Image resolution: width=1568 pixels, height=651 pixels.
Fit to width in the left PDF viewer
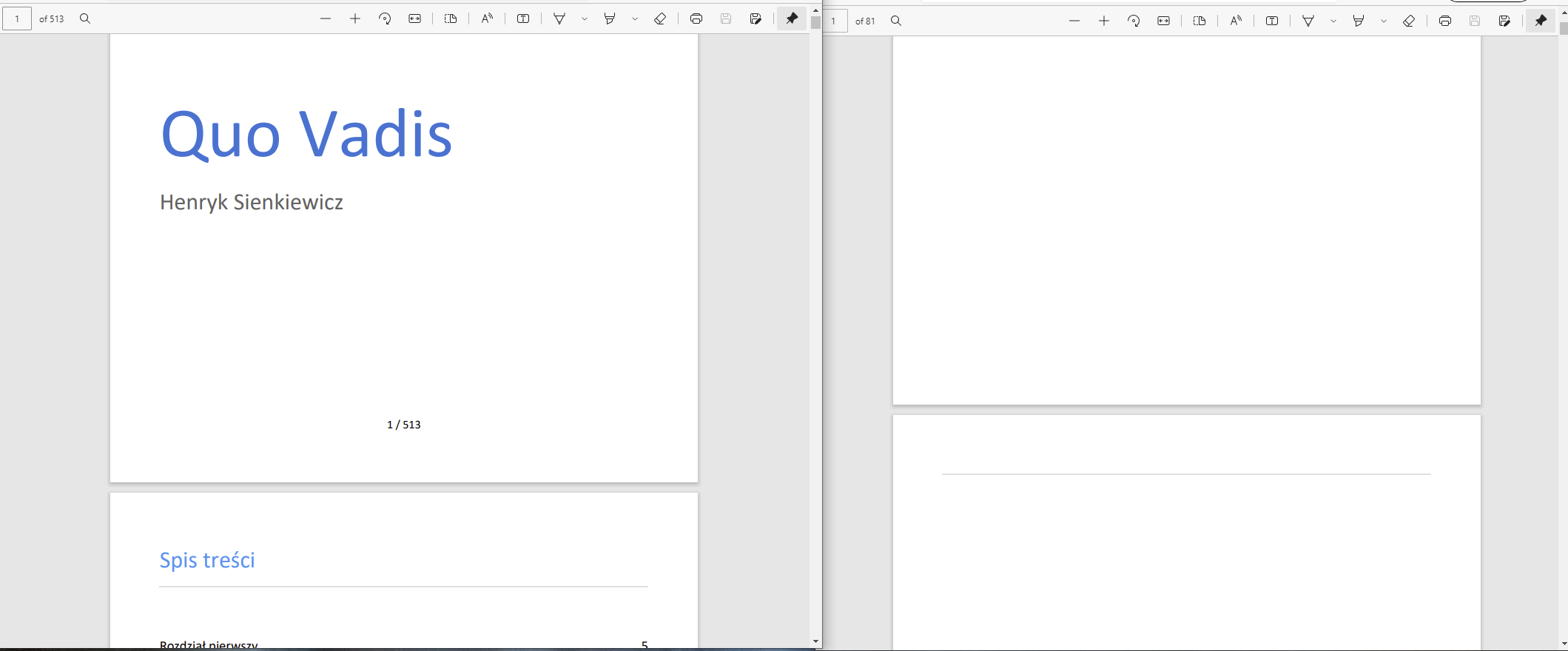pyautogui.click(x=415, y=18)
